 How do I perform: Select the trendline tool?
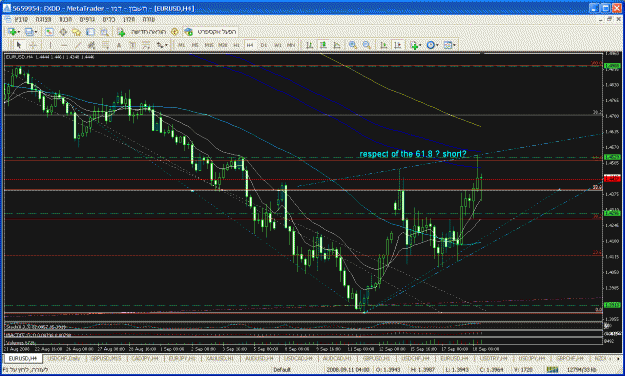pyautogui.click(x=78, y=45)
